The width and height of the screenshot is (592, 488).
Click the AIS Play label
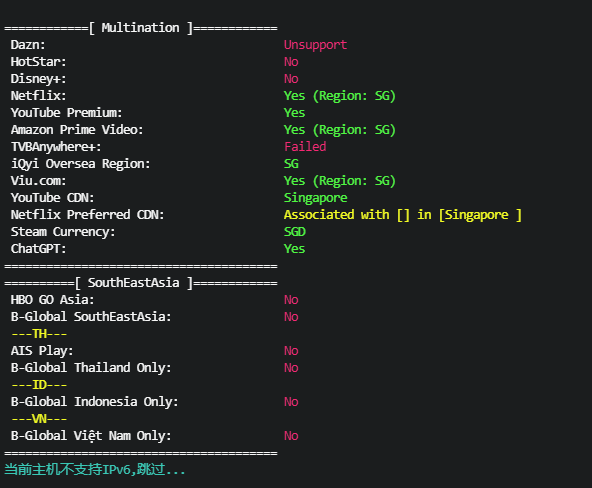(42, 351)
